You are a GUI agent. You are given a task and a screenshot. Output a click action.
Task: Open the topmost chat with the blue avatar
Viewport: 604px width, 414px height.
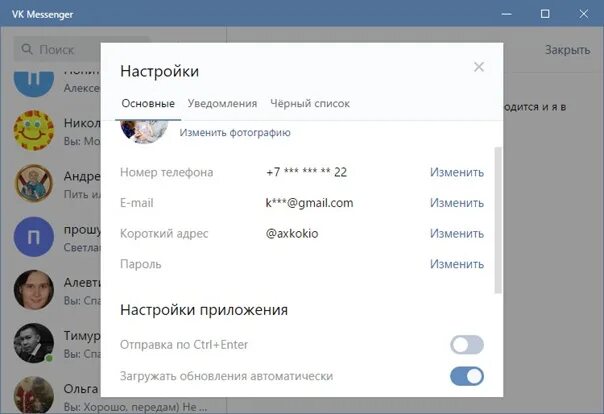[34, 83]
